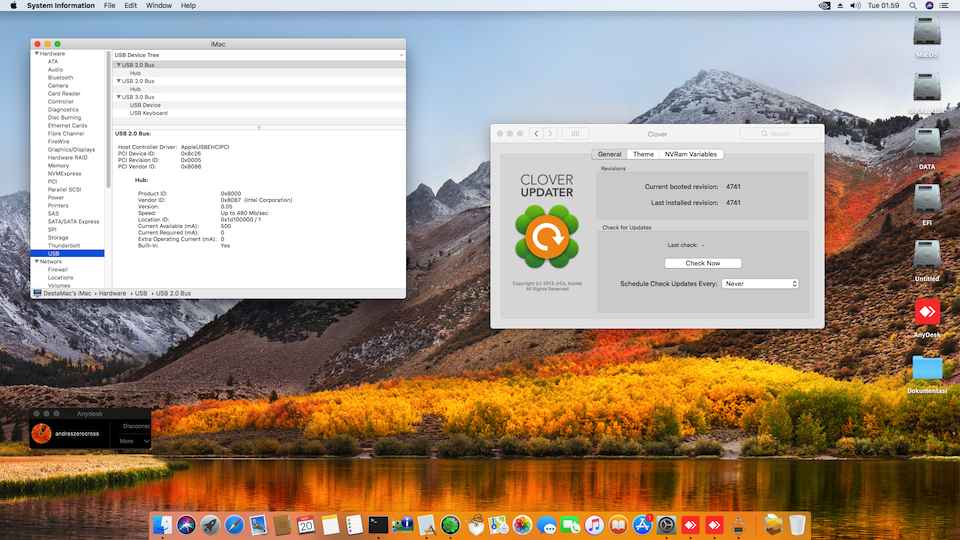Screen dimensions: 960x540
Task: Select Bluetooth in the Hardware list
Action: click(60, 78)
